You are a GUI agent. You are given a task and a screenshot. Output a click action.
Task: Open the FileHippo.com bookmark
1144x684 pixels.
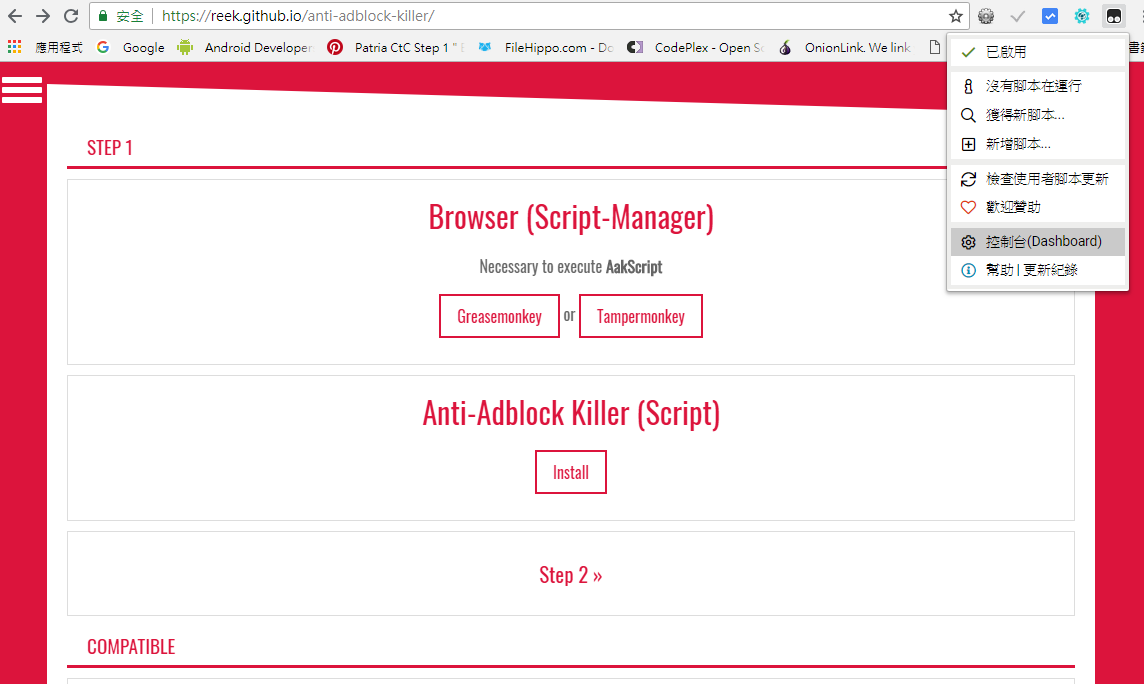(546, 47)
